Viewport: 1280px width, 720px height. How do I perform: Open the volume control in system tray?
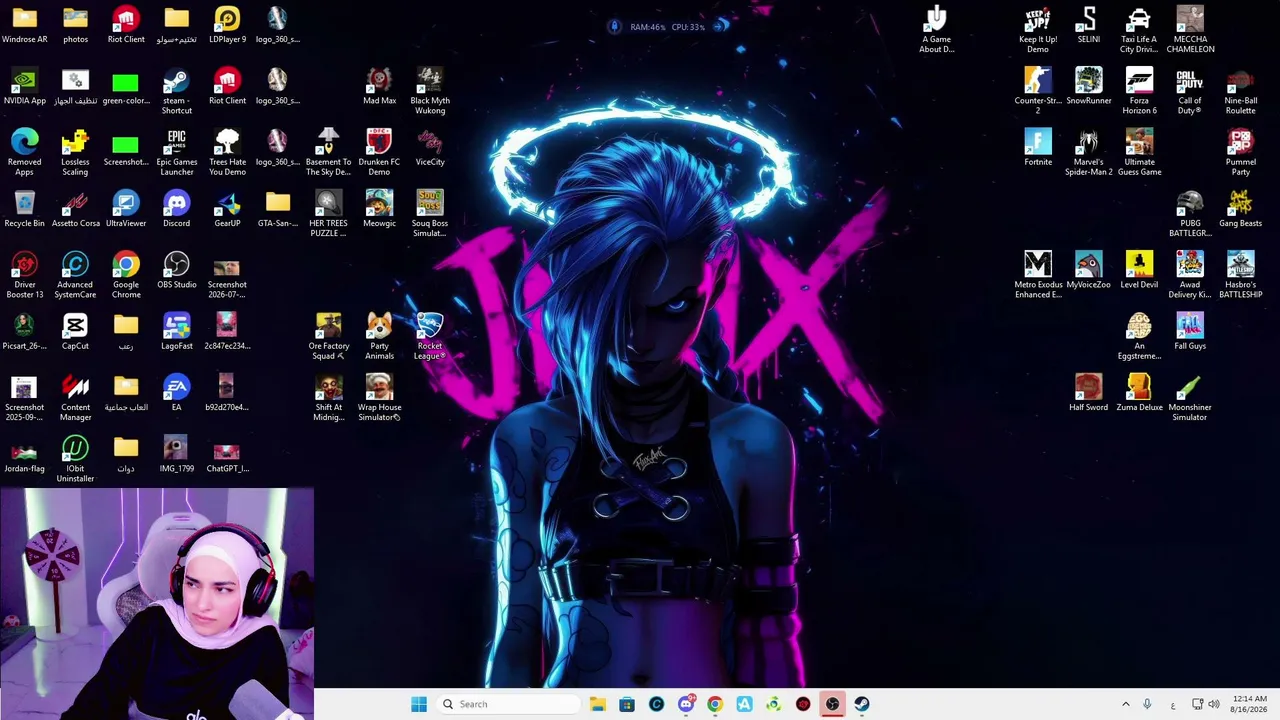click(1213, 704)
